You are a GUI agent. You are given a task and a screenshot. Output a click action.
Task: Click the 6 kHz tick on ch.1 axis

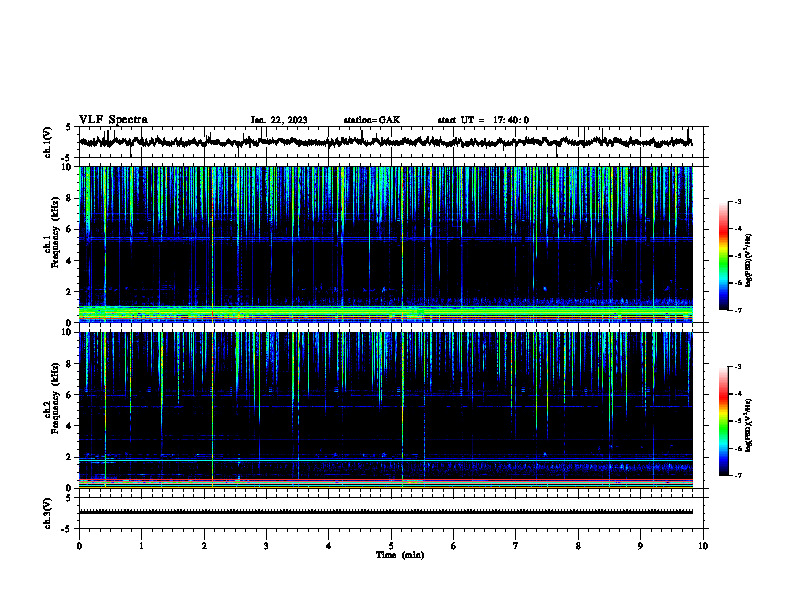[71, 229]
